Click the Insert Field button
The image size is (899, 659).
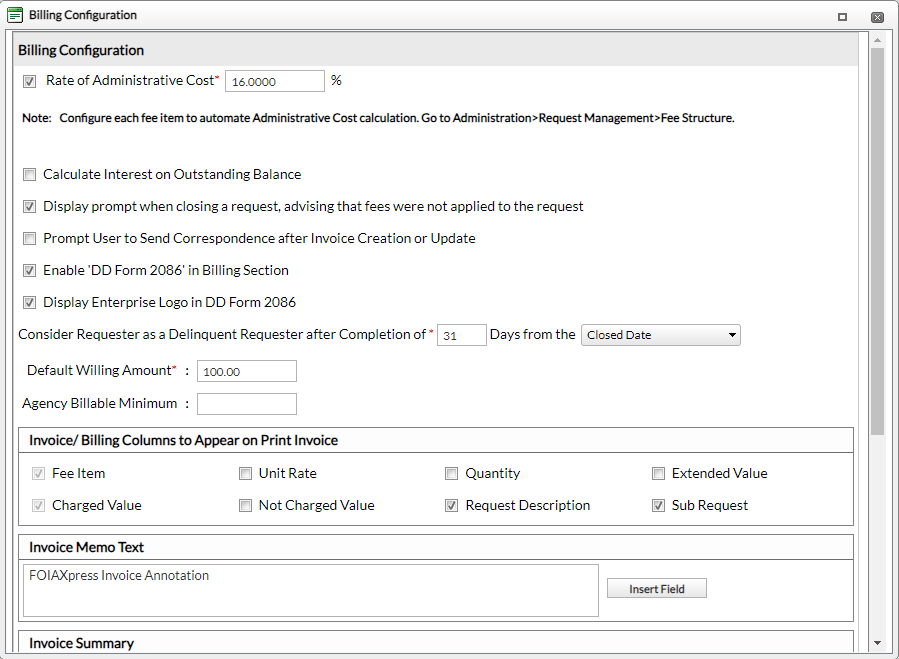coord(656,588)
